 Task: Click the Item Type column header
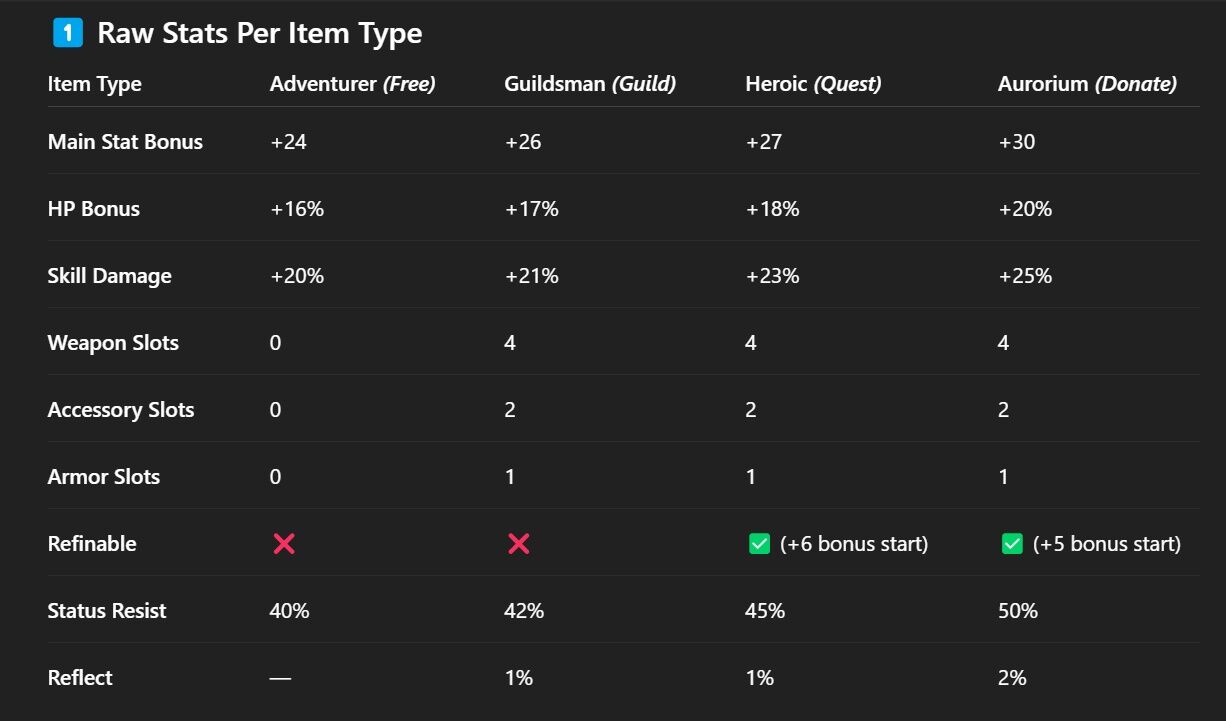pos(94,84)
